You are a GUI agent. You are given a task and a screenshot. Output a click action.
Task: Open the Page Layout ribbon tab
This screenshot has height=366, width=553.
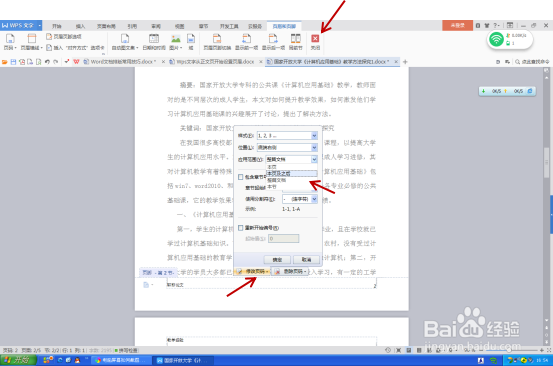107,26
